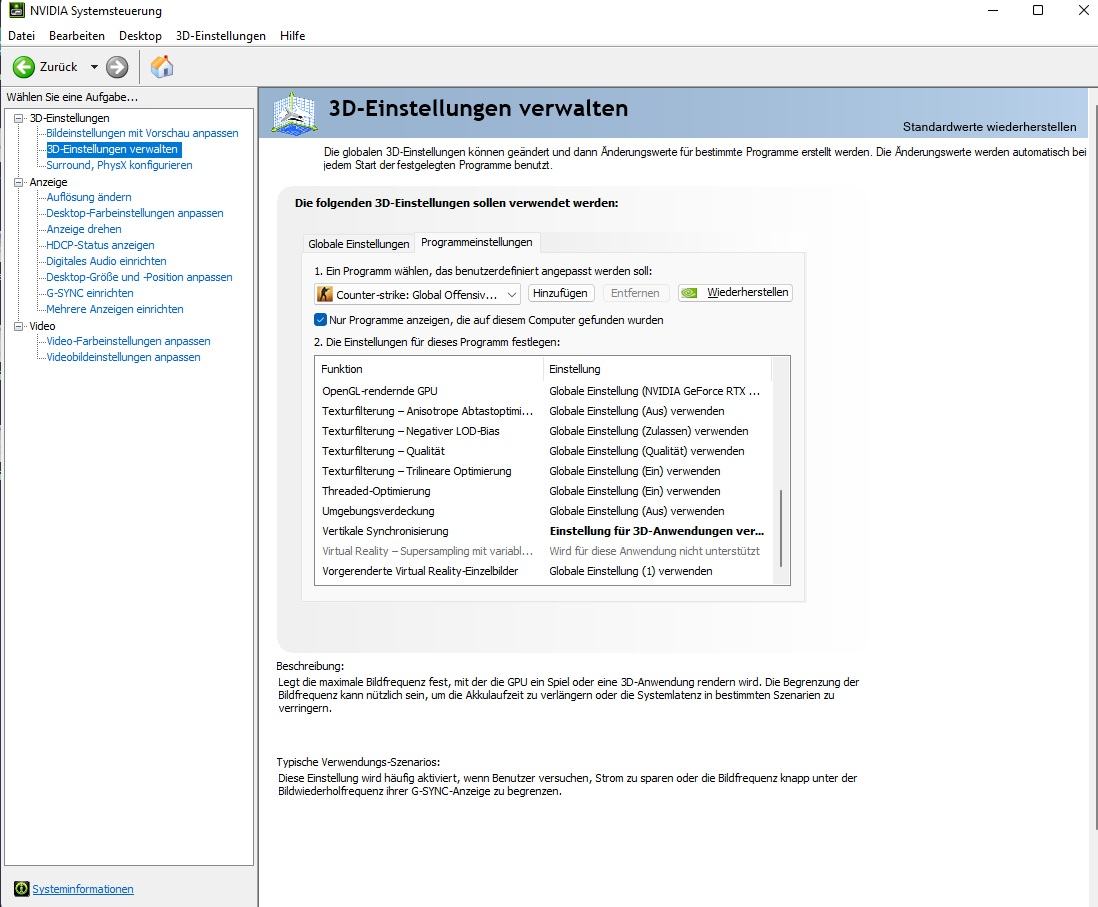The height and width of the screenshot is (907, 1098).
Task: Click the green Zurück back arrow icon
Action: [x=24, y=67]
